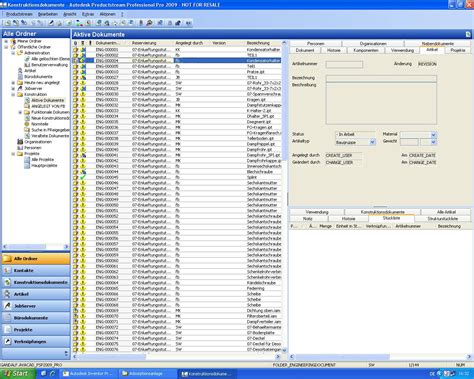Select the Alle Projekte icon in the tree

point(27,160)
